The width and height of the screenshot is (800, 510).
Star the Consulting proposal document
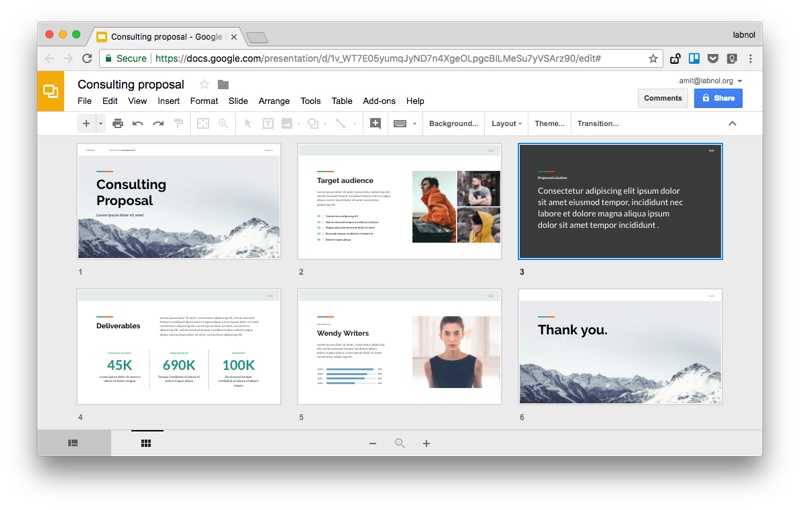click(x=204, y=85)
